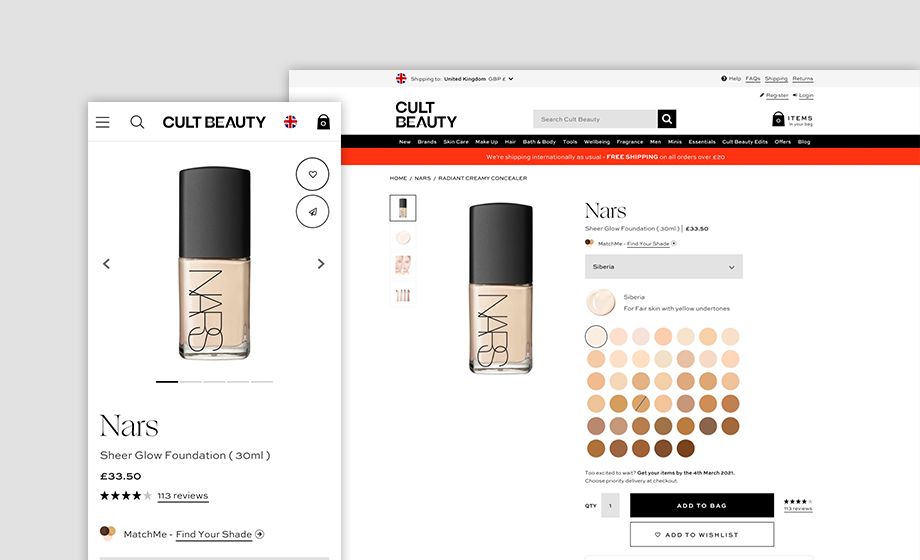
Task: Open the Blog menu item
Action: (x=804, y=141)
